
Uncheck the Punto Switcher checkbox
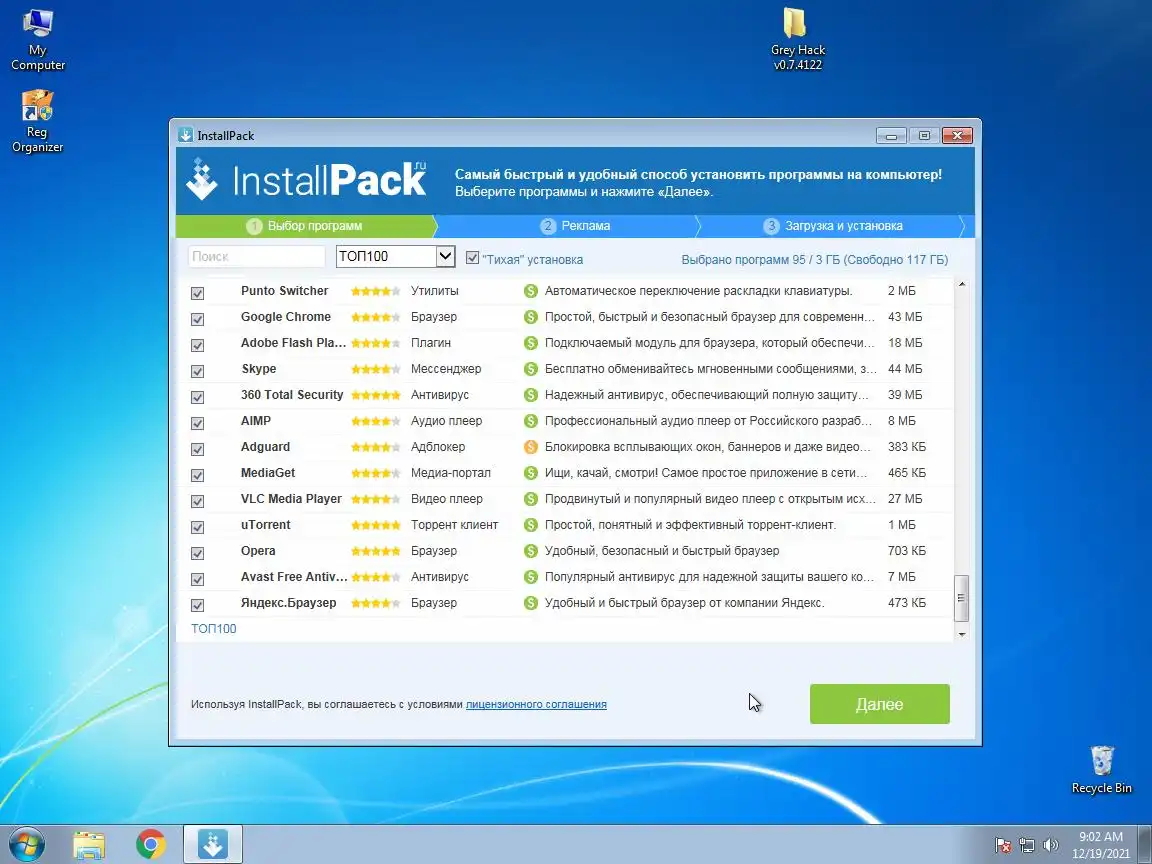(x=198, y=293)
